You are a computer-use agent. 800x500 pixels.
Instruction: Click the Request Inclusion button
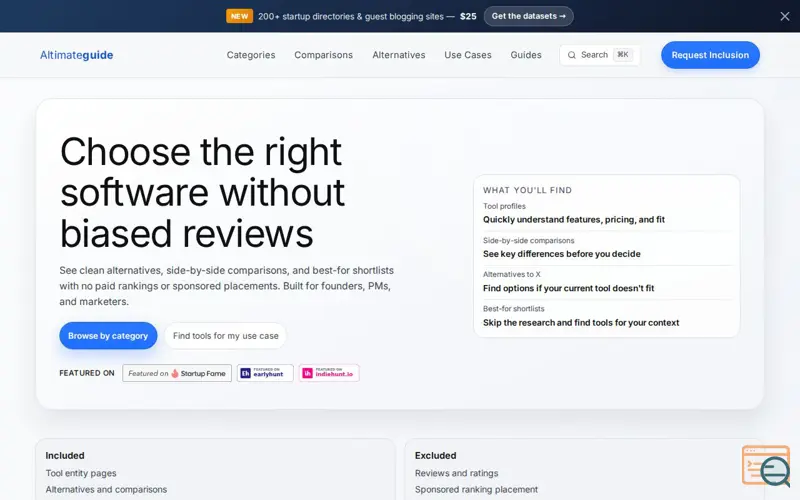pyautogui.click(x=710, y=55)
